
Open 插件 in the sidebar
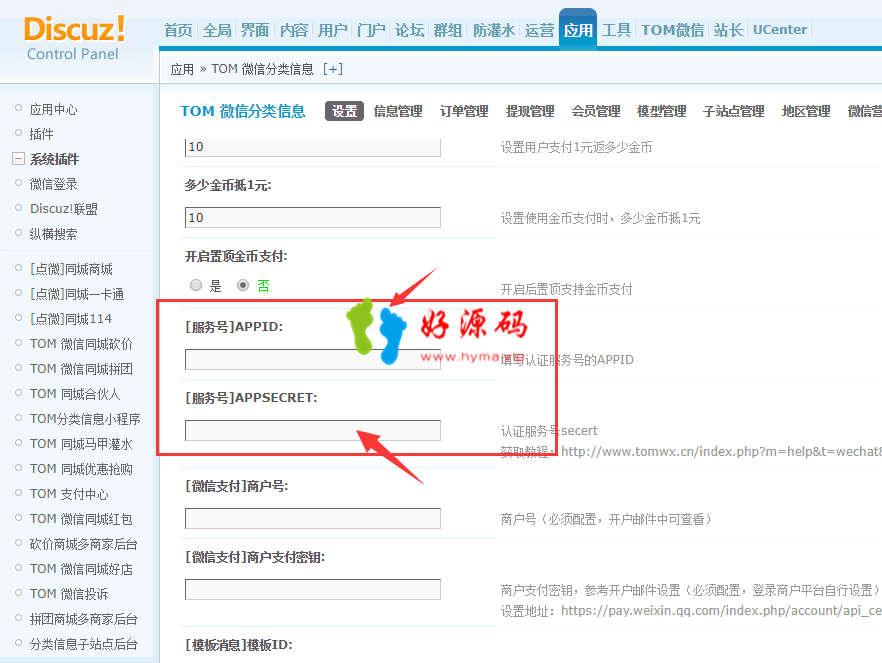(x=42, y=134)
